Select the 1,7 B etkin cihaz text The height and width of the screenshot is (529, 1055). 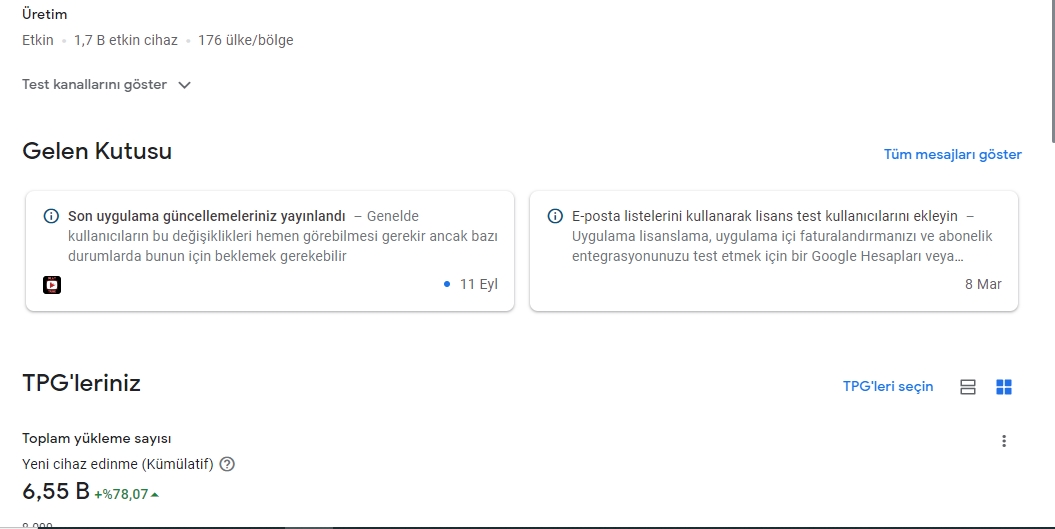click(126, 40)
